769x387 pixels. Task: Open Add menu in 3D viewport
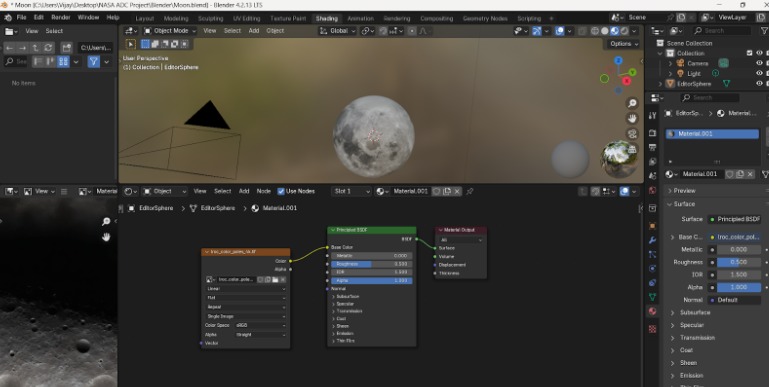point(254,31)
